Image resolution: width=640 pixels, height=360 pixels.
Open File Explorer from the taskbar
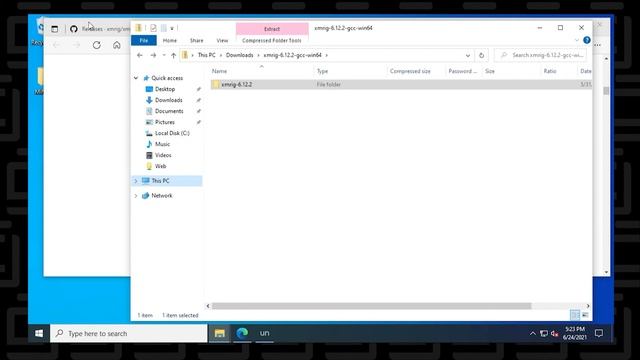tap(220, 333)
